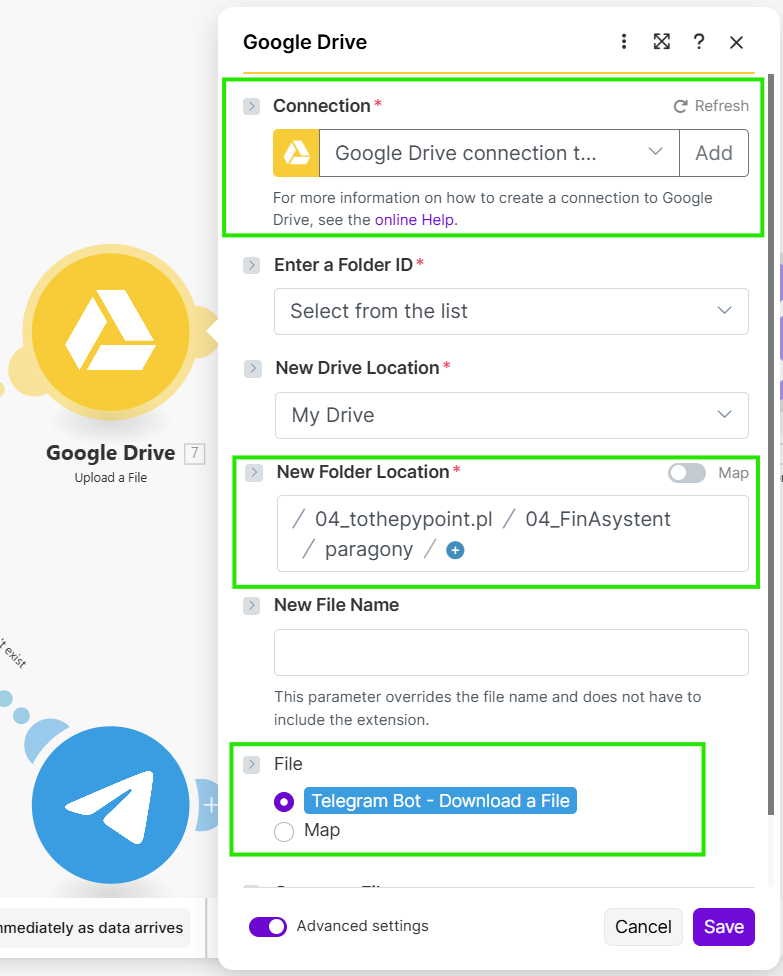The height and width of the screenshot is (976, 783).
Task: Click the Telegram Bot module on canvas
Action: tap(111, 805)
